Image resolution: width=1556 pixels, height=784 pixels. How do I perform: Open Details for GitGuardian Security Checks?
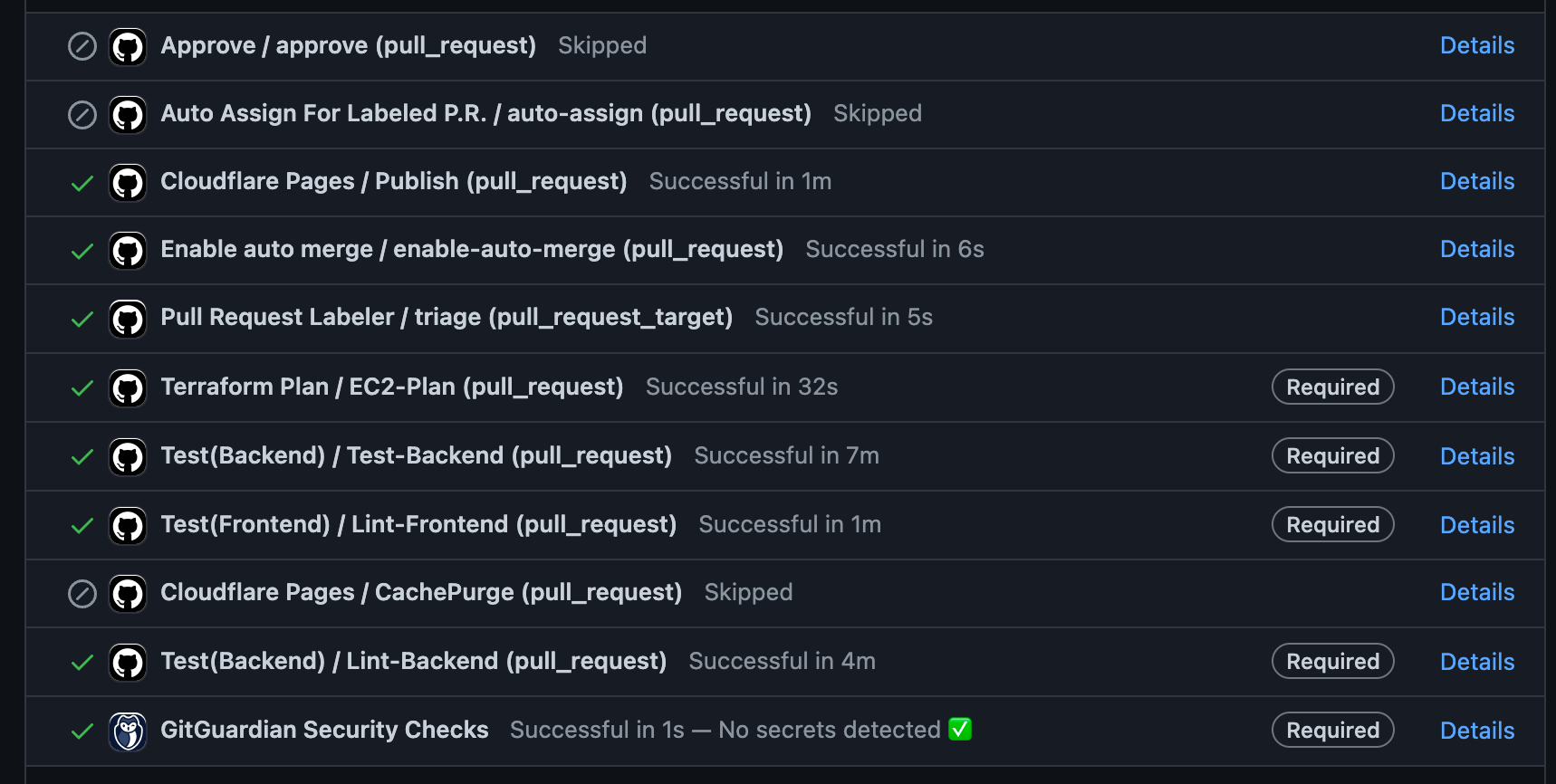[1477, 731]
